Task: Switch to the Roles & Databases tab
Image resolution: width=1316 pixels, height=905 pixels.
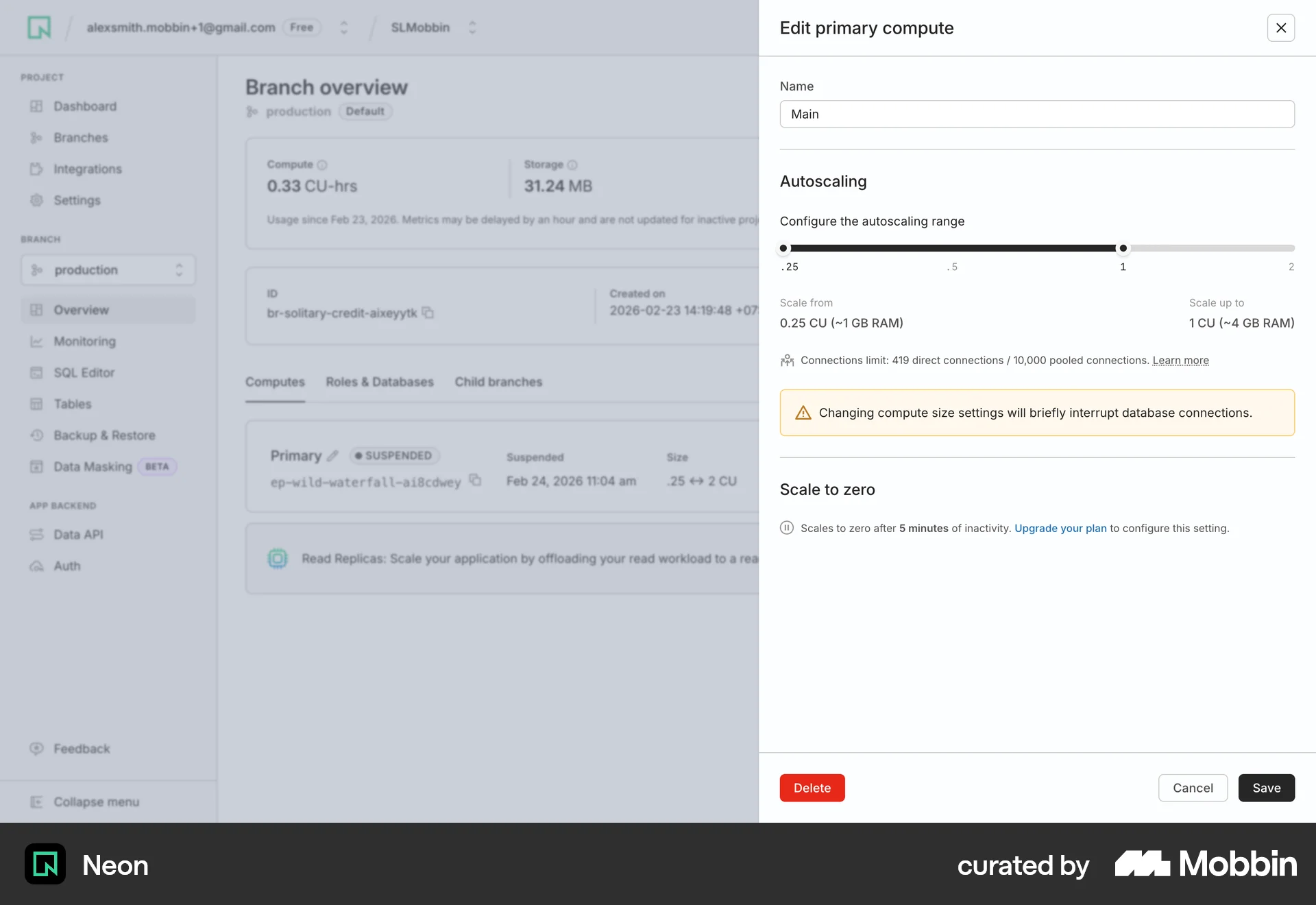Action: pos(380,382)
